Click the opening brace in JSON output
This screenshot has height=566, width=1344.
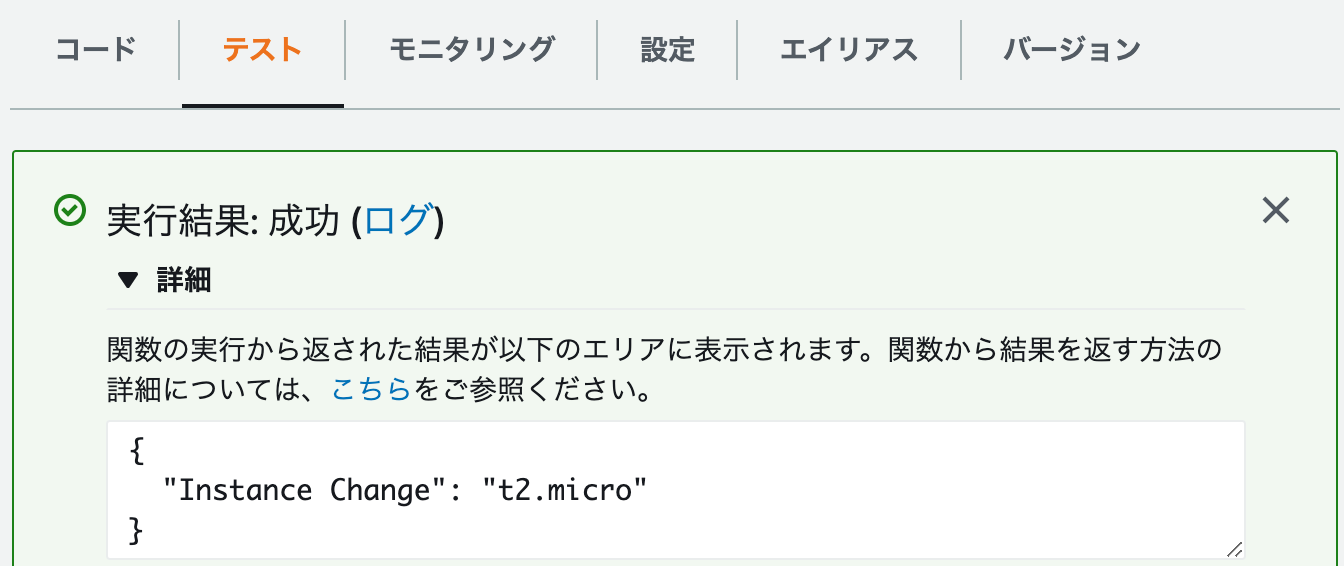137,452
